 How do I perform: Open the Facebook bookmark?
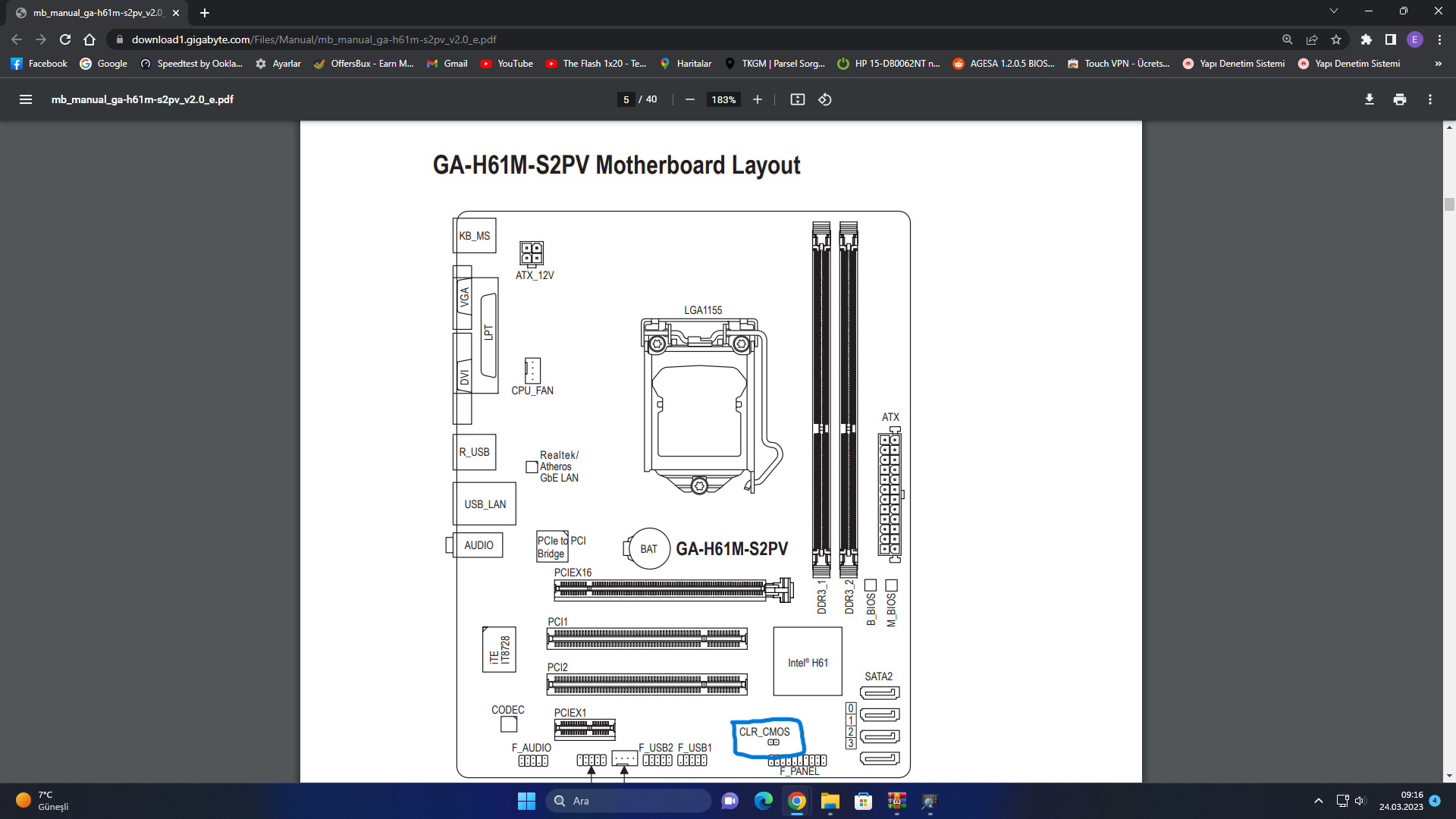point(39,64)
